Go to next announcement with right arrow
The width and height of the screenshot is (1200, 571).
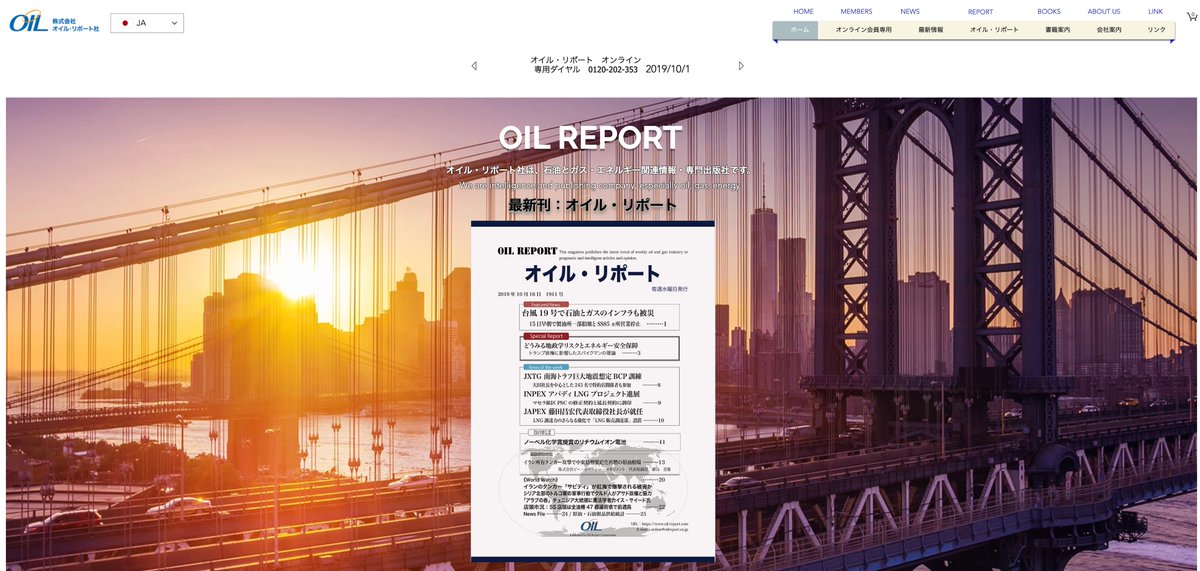tap(741, 66)
